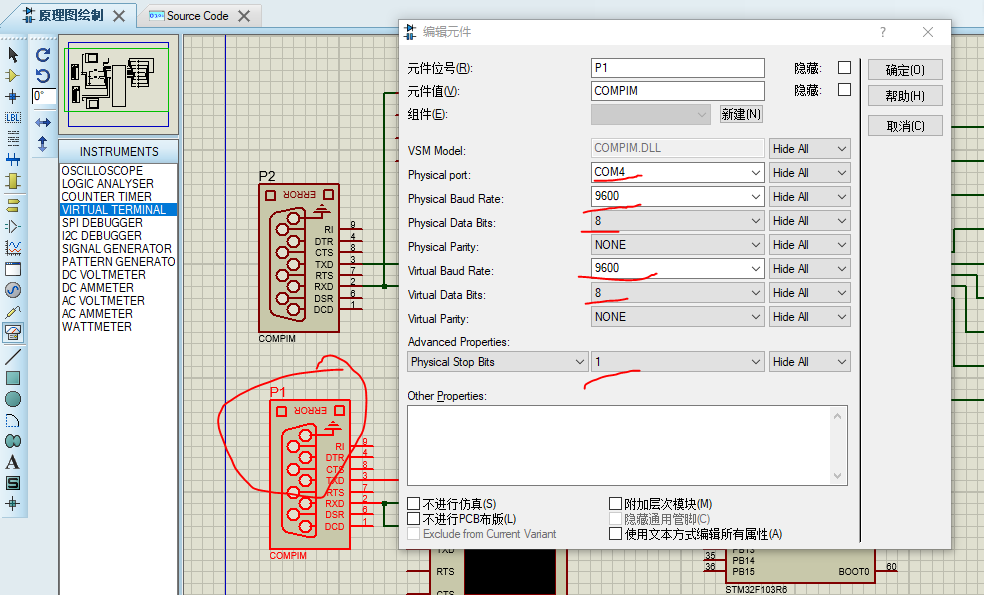
Task: Click the X-Mirror horizontal flip icon
Action: [x=43, y=122]
